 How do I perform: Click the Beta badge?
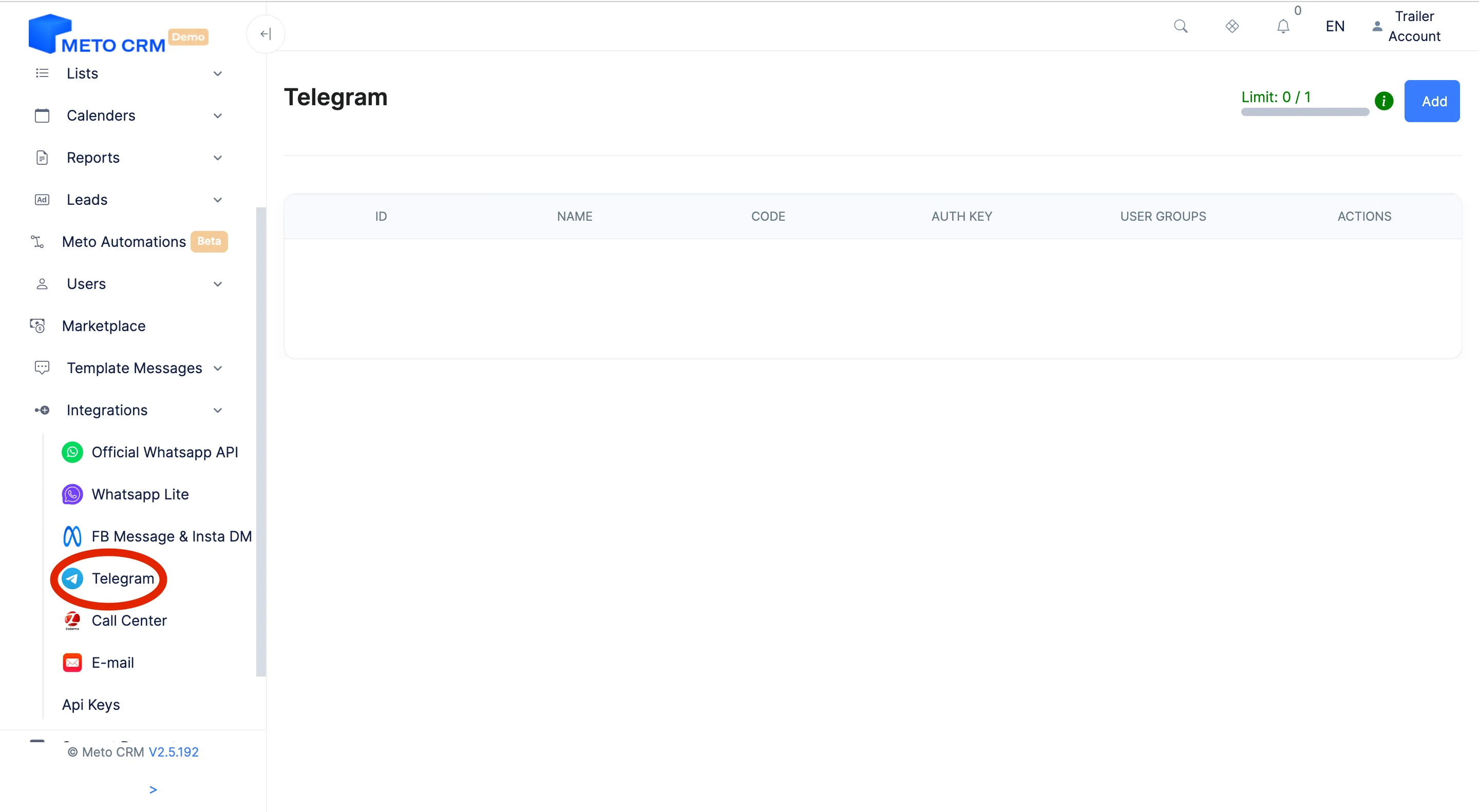pos(209,242)
